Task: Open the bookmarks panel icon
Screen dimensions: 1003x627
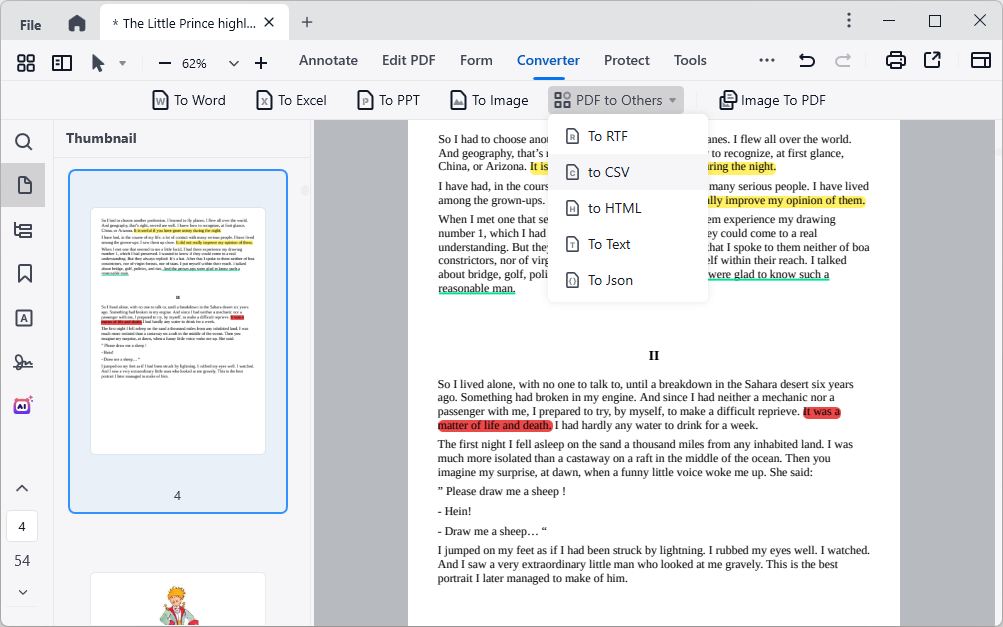Action: pos(24,273)
